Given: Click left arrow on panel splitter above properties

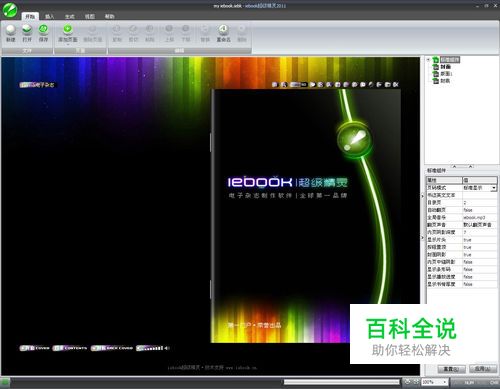Looking at the screenshot, I should coord(454,166).
